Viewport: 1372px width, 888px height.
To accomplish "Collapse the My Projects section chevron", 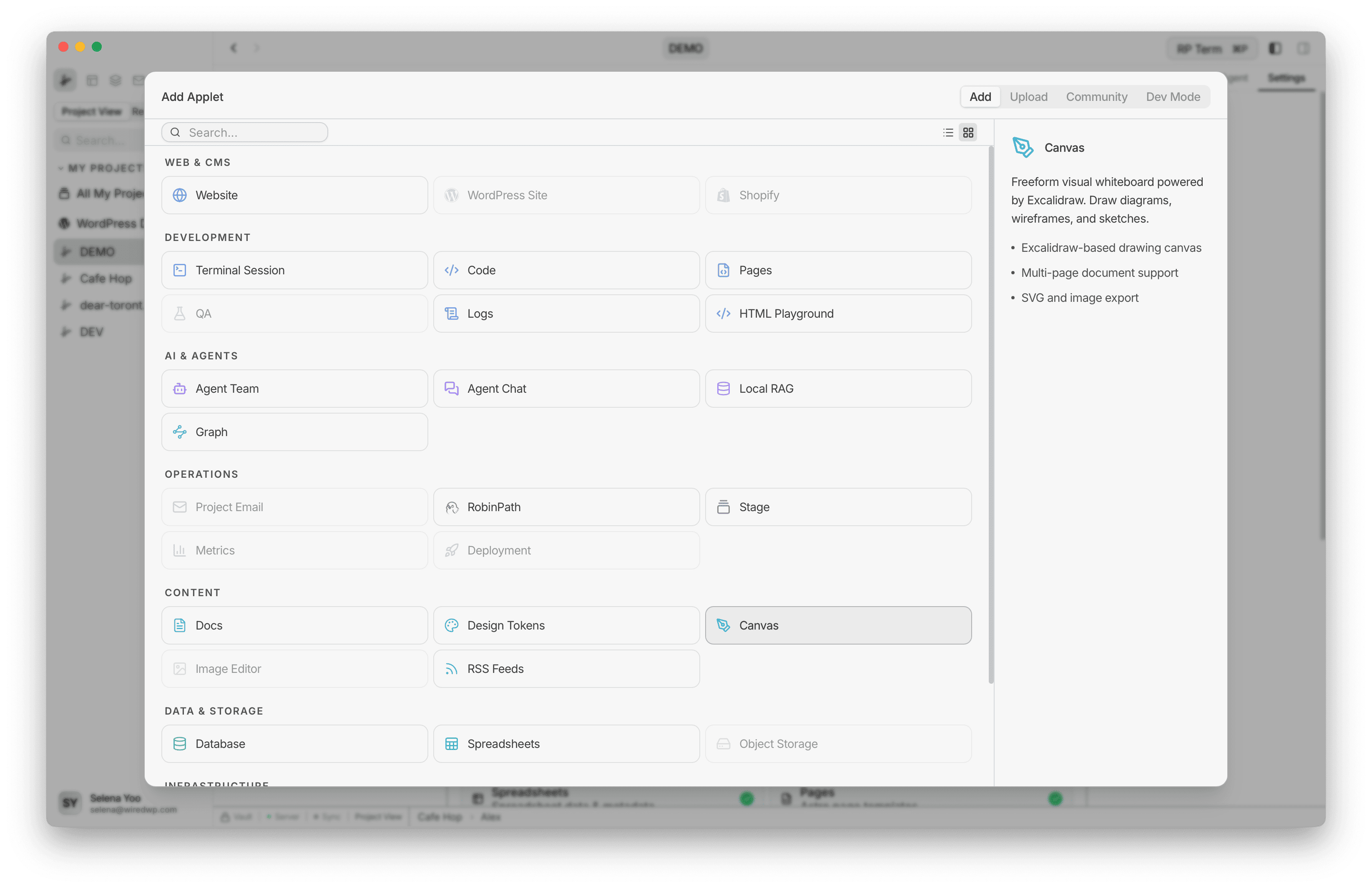I will pos(61,168).
